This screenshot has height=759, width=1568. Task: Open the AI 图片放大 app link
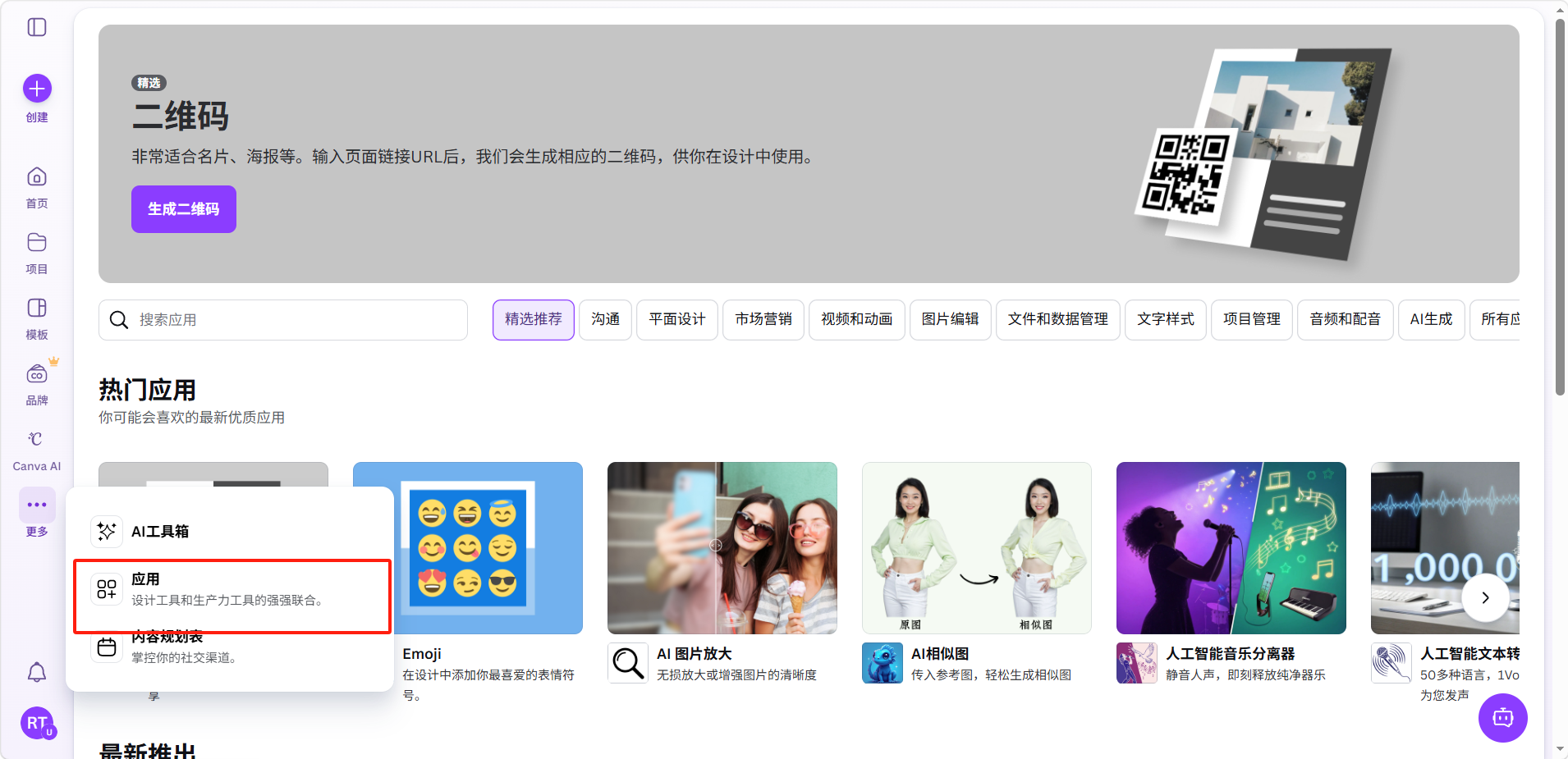point(694,654)
